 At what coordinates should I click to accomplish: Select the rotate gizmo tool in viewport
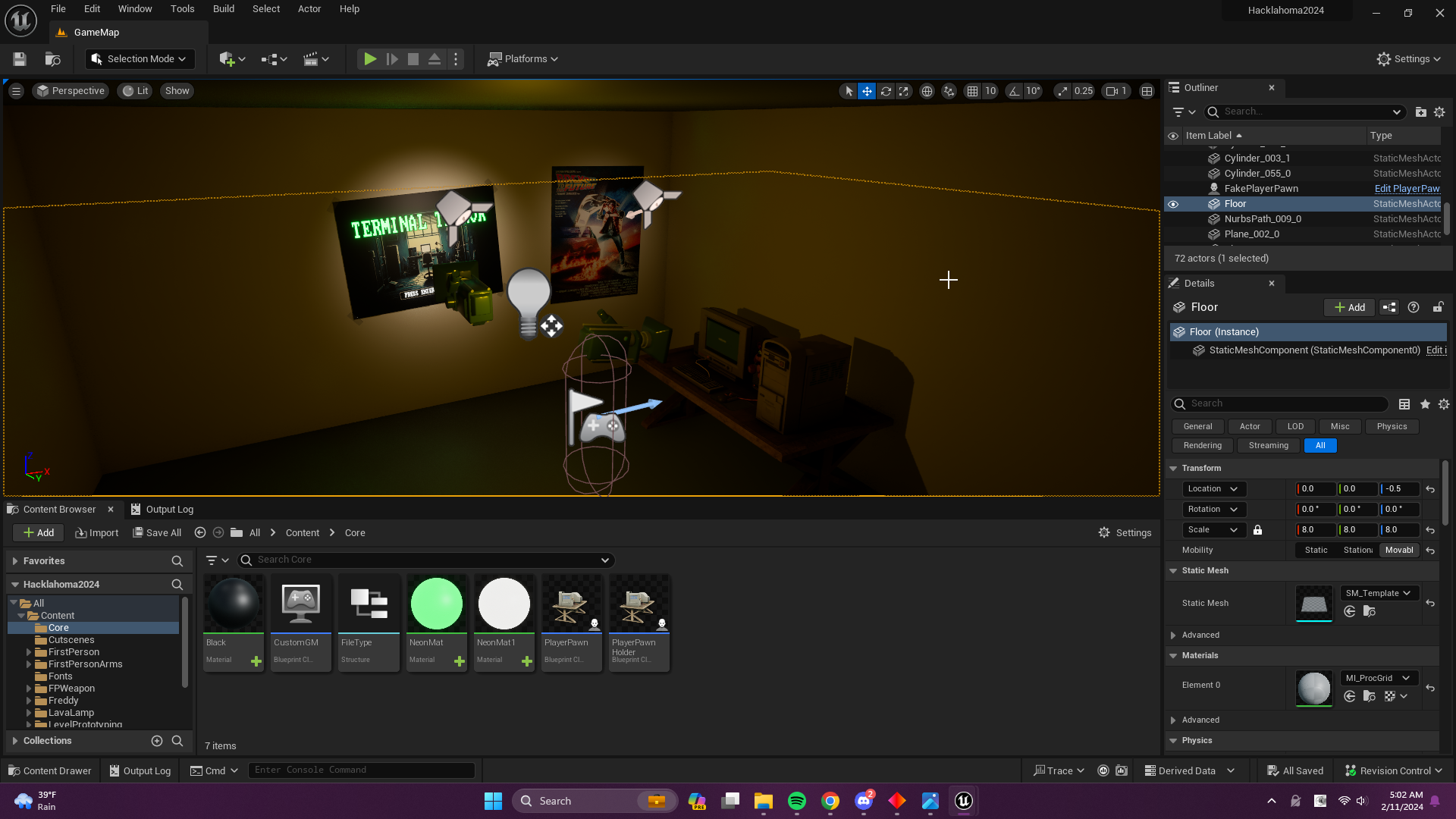pyautogui.click(x=886, y=91)
